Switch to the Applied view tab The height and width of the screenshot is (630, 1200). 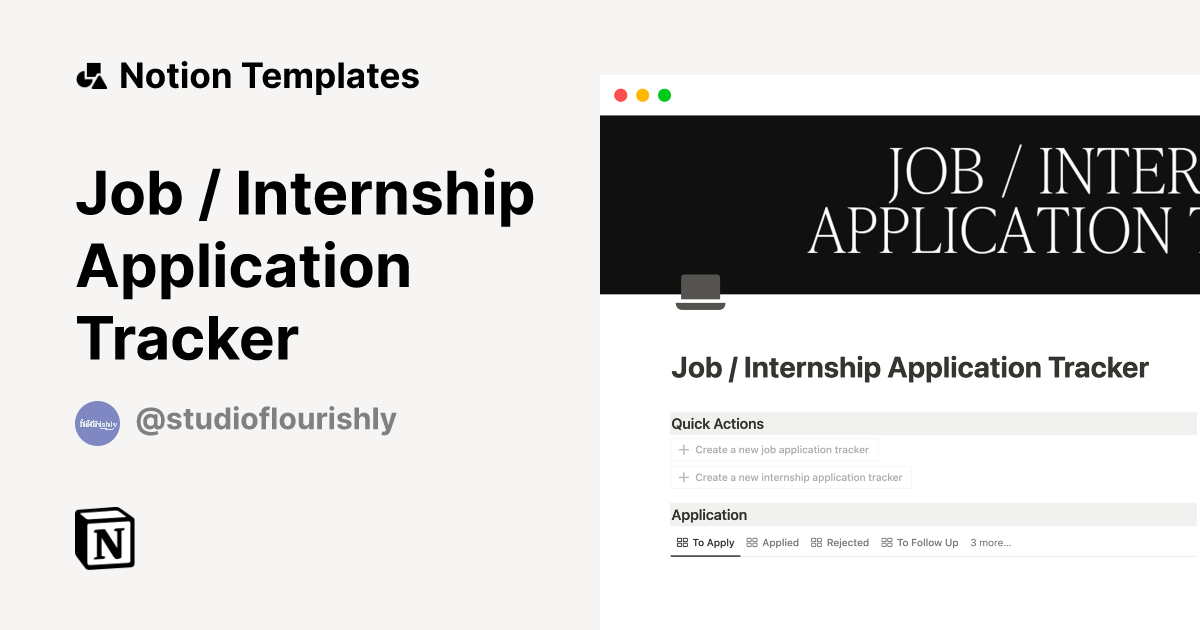click(x=779, y=542)
